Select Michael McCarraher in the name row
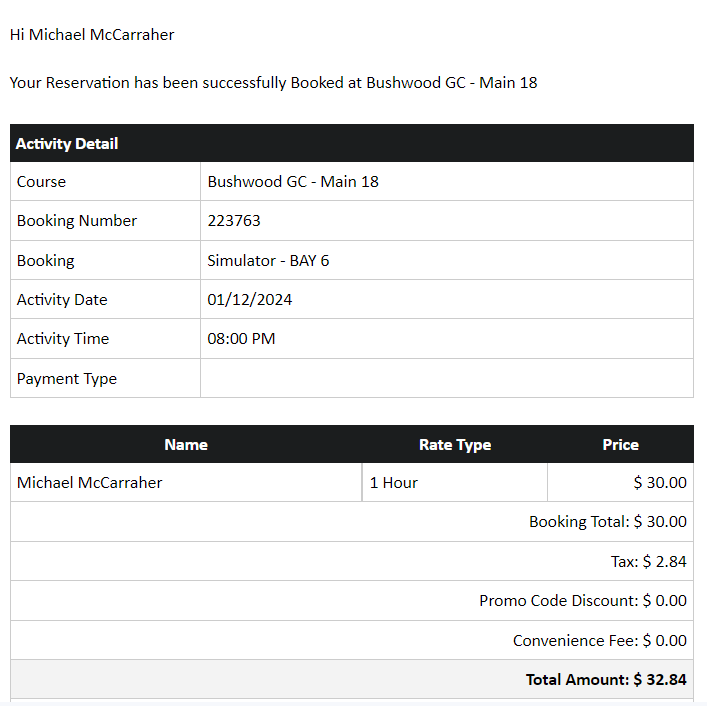 point(89,482)
